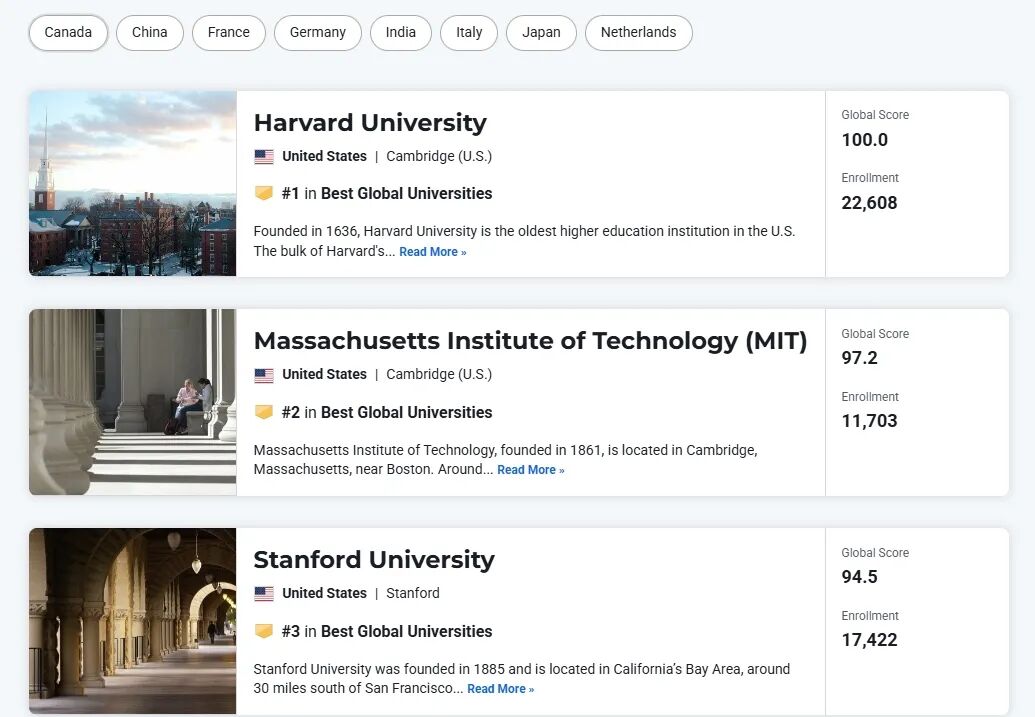The image size is (1035, 717).
Task: Filter universities by Germany
Action: point(318,32)
